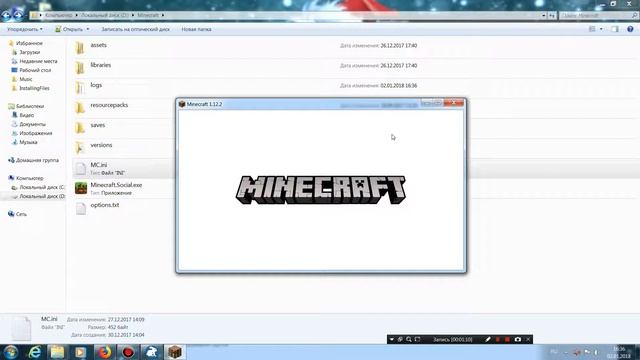Select Домашняя группа in navigation pane
Screen dimensions: 640x360
tap(37, 160)
